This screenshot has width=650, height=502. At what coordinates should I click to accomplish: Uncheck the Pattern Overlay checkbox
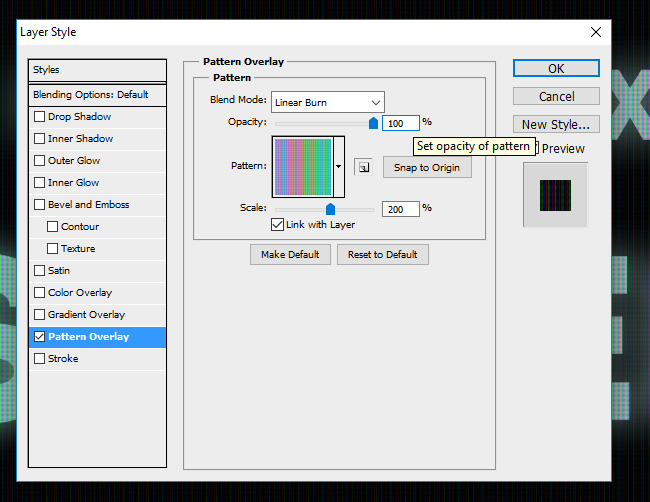(39, 337)
